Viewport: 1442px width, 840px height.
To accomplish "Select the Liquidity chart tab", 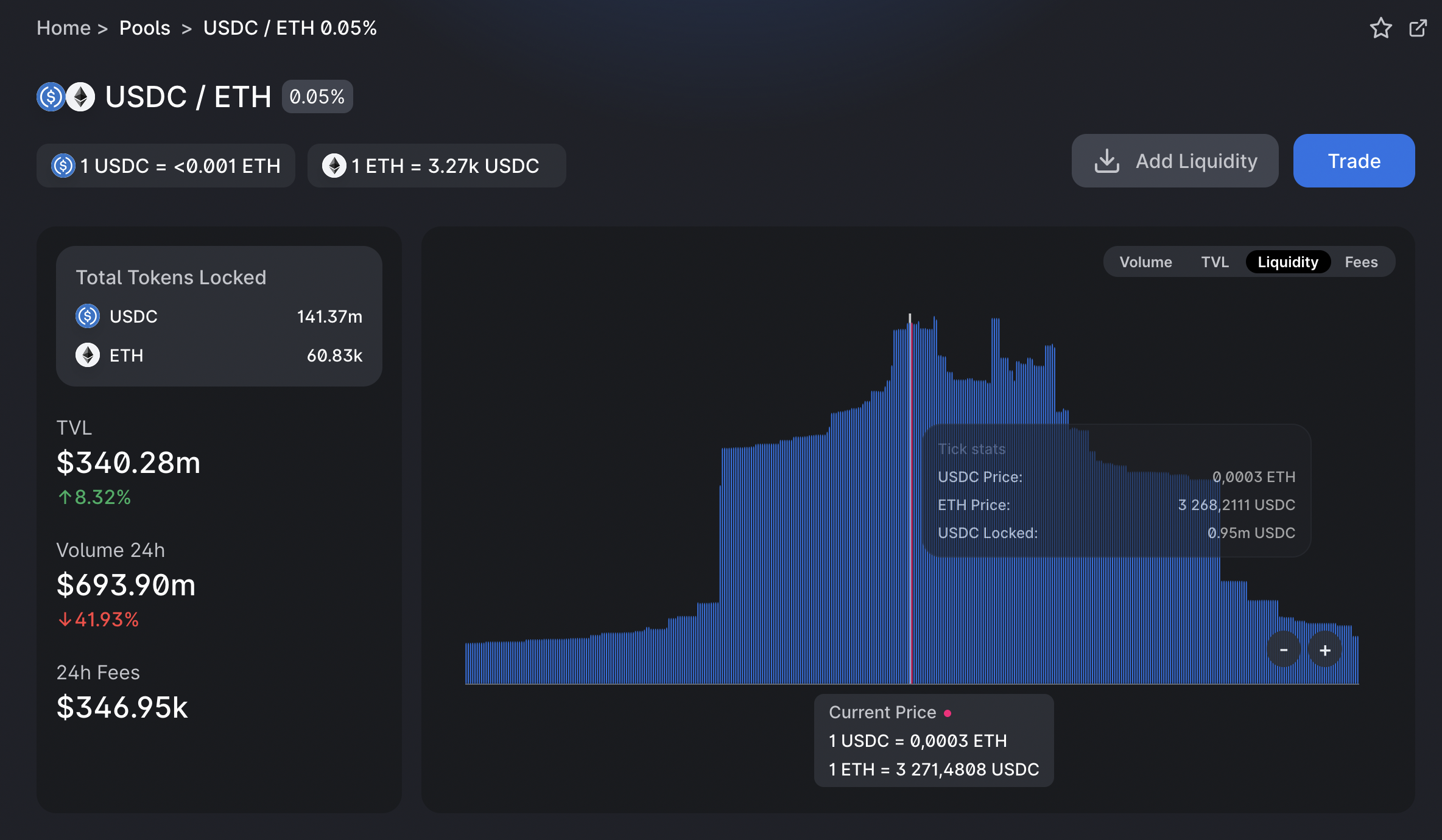I will tap(1287, 262).
